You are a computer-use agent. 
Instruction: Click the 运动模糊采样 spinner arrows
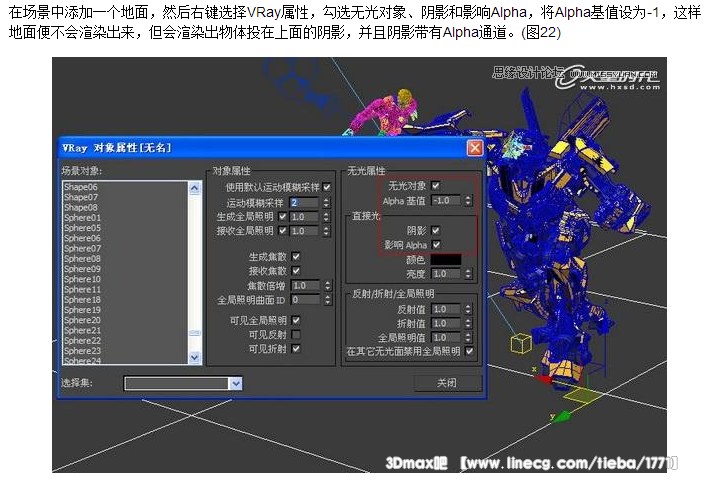[x=326, y=202]
